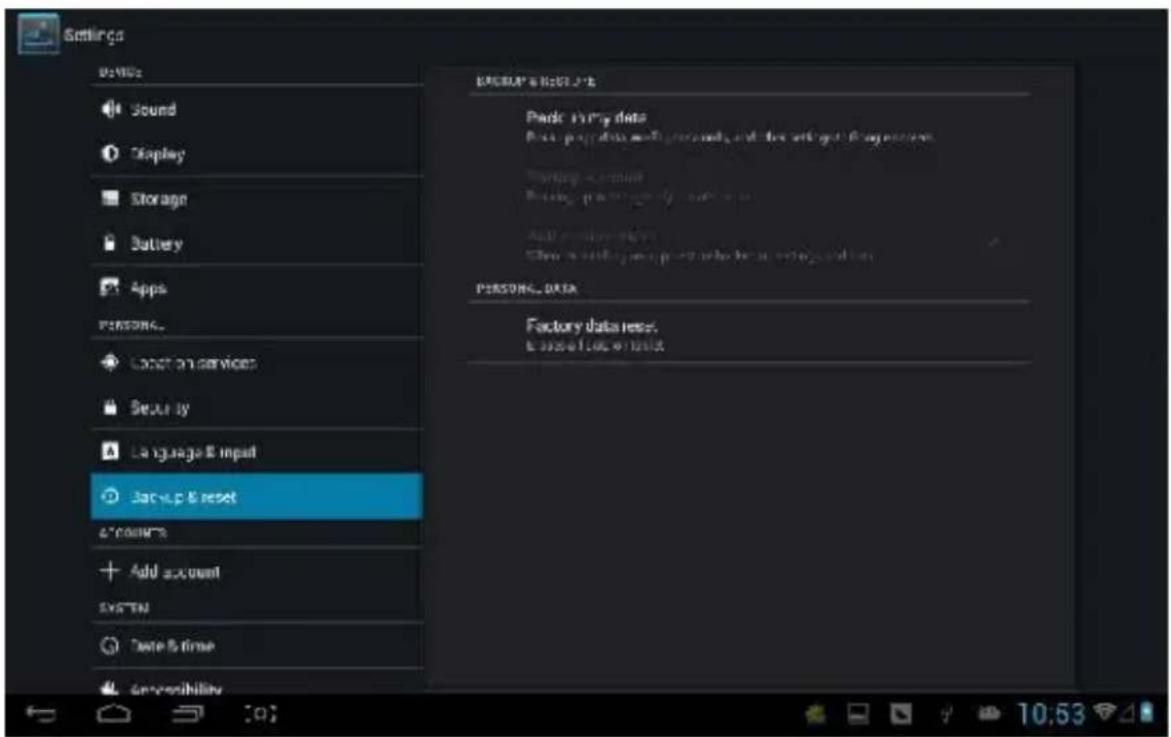Click the Settings app icon in header

point(39,34)
